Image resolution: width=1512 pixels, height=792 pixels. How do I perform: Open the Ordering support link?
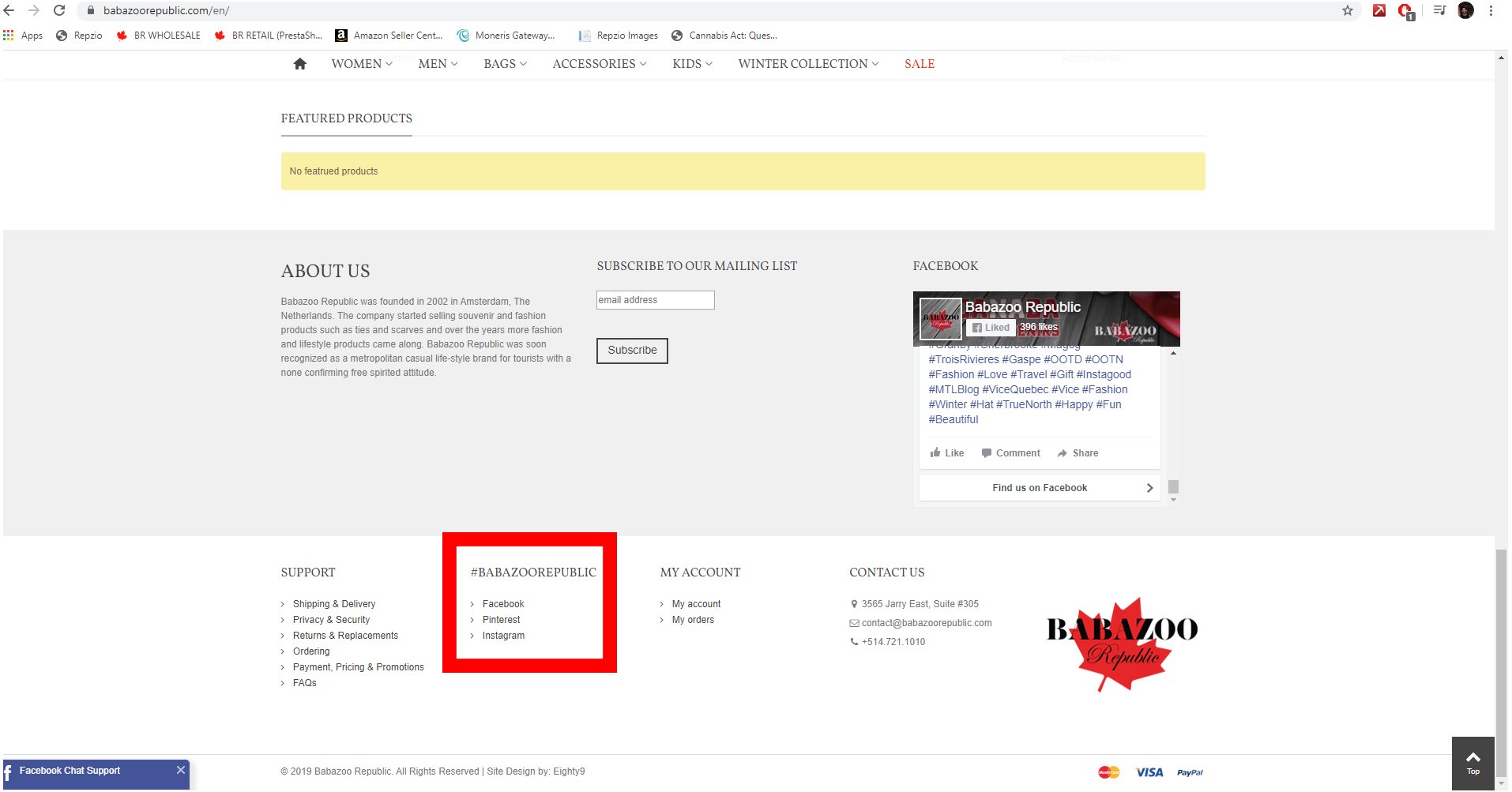coord(311,651)
